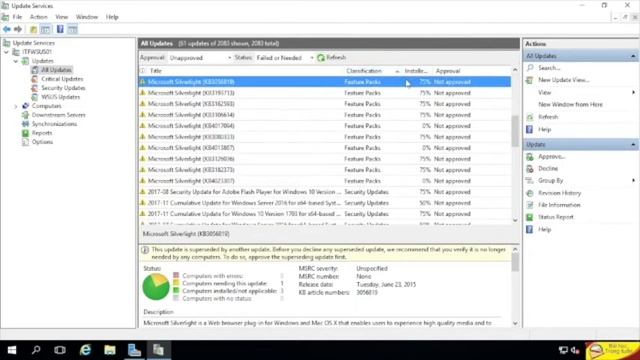Open Options node in tree
Screen dimensions: 640x360
[42, 142]
